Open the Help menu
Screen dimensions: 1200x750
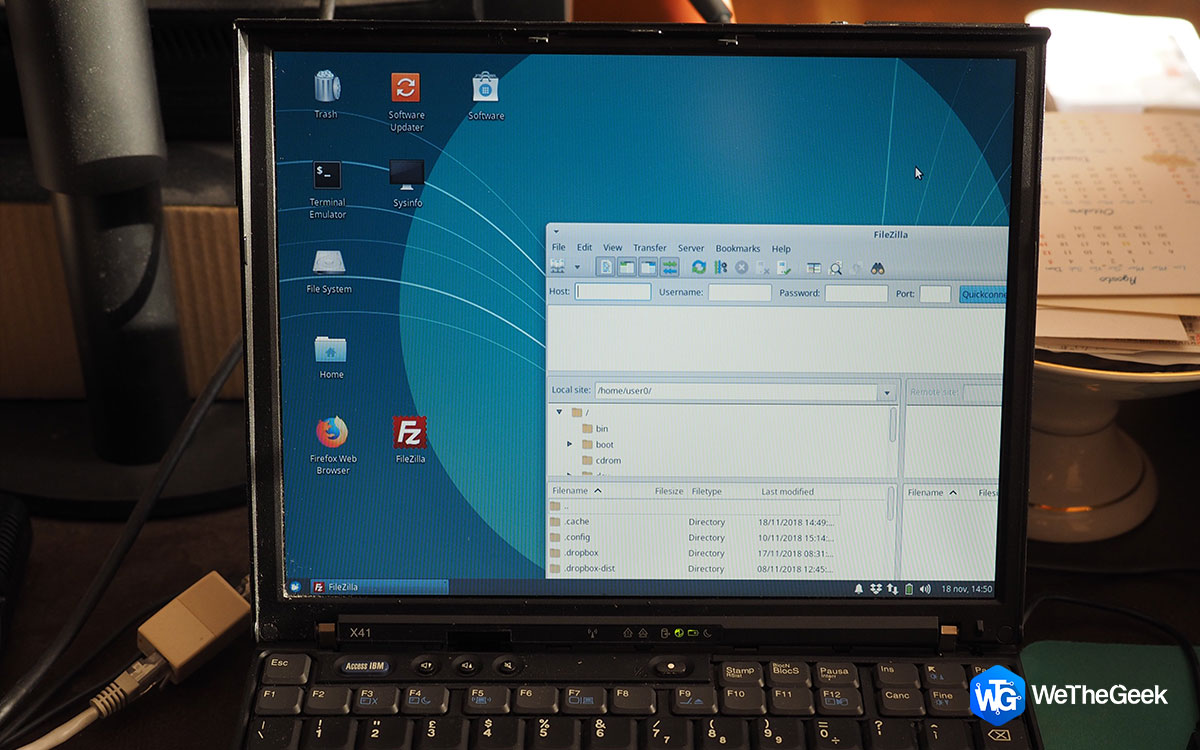coord(781,249)
